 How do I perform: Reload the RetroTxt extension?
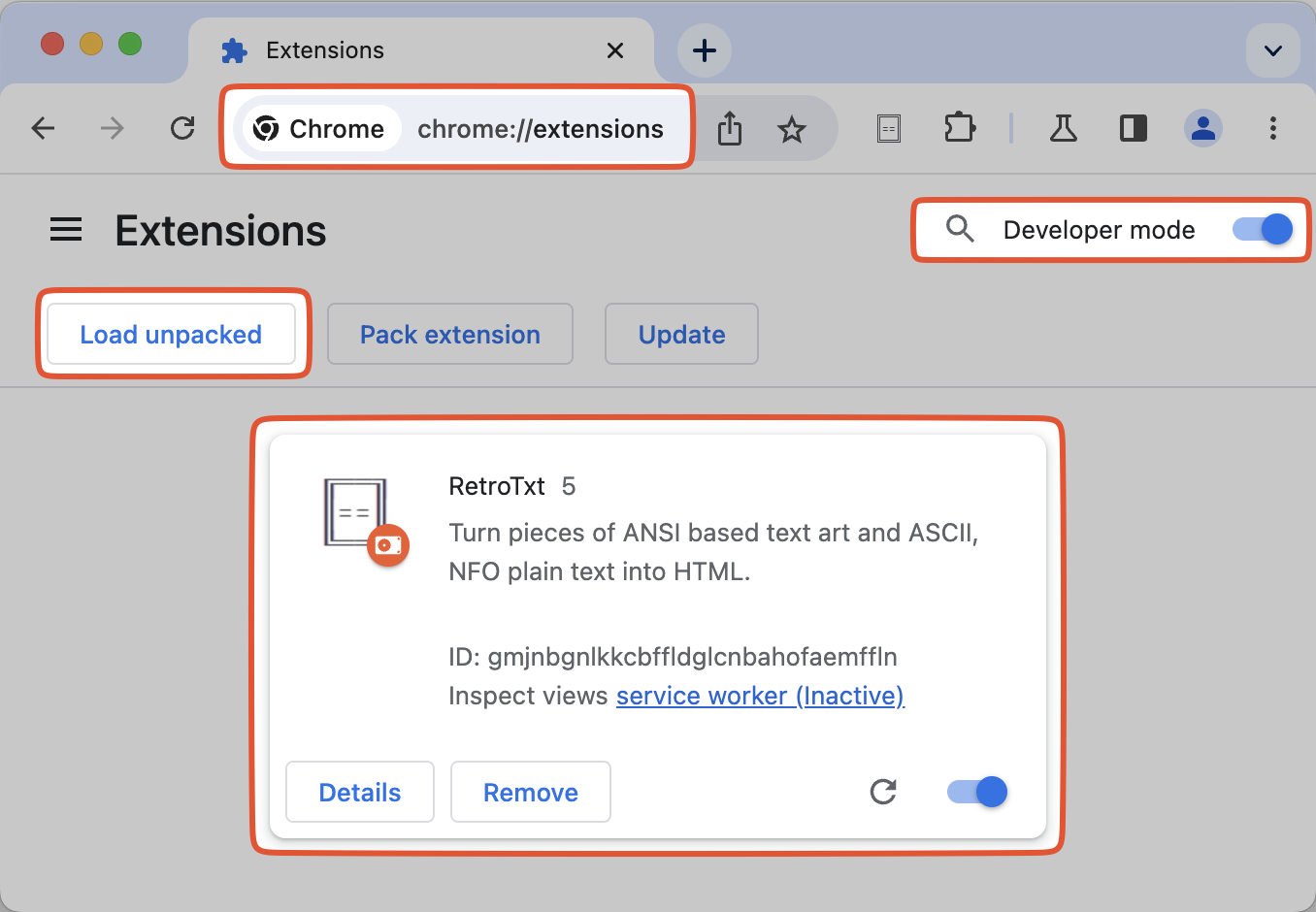tap(883, 792)
